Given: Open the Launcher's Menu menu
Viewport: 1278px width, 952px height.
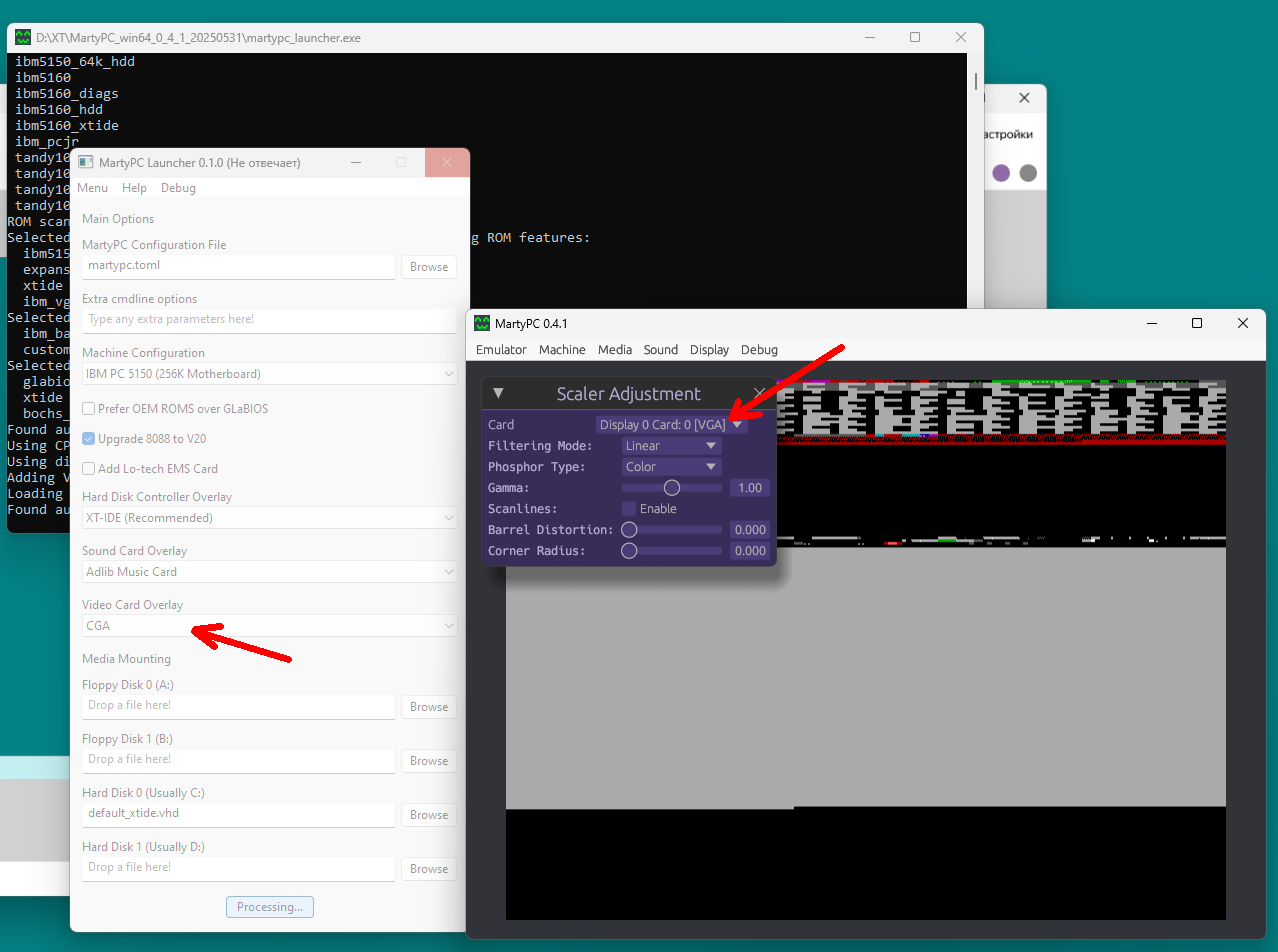Looking at the screenshot, I should [x=92, y=188].
